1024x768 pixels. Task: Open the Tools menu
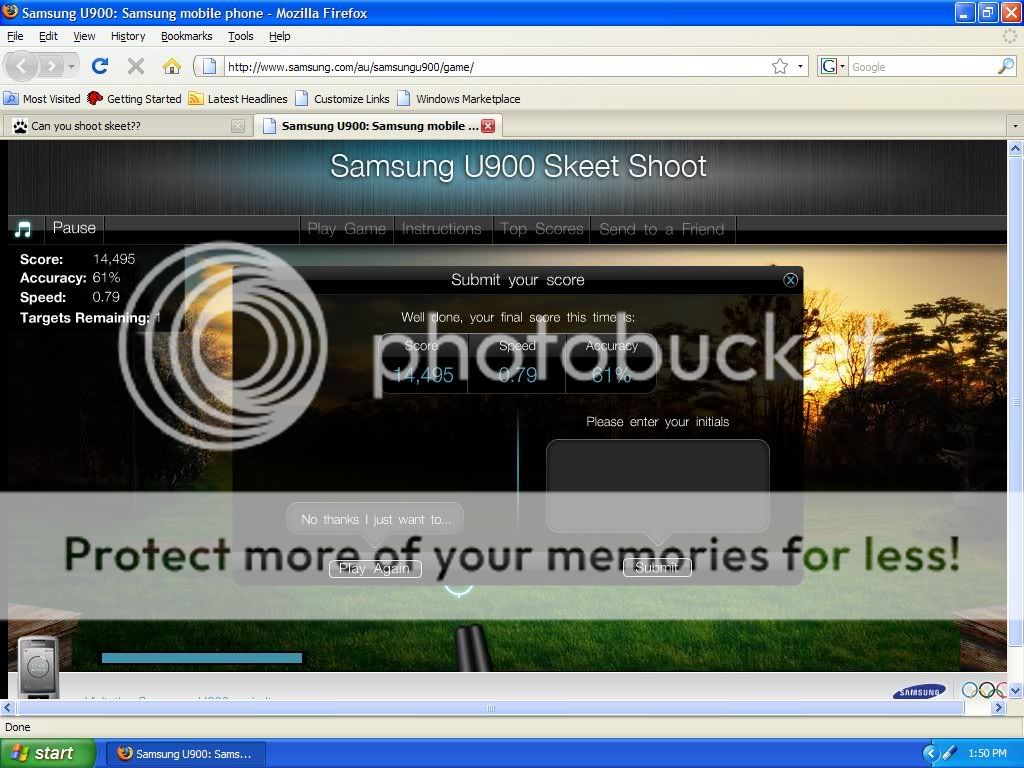coord(241,36)
